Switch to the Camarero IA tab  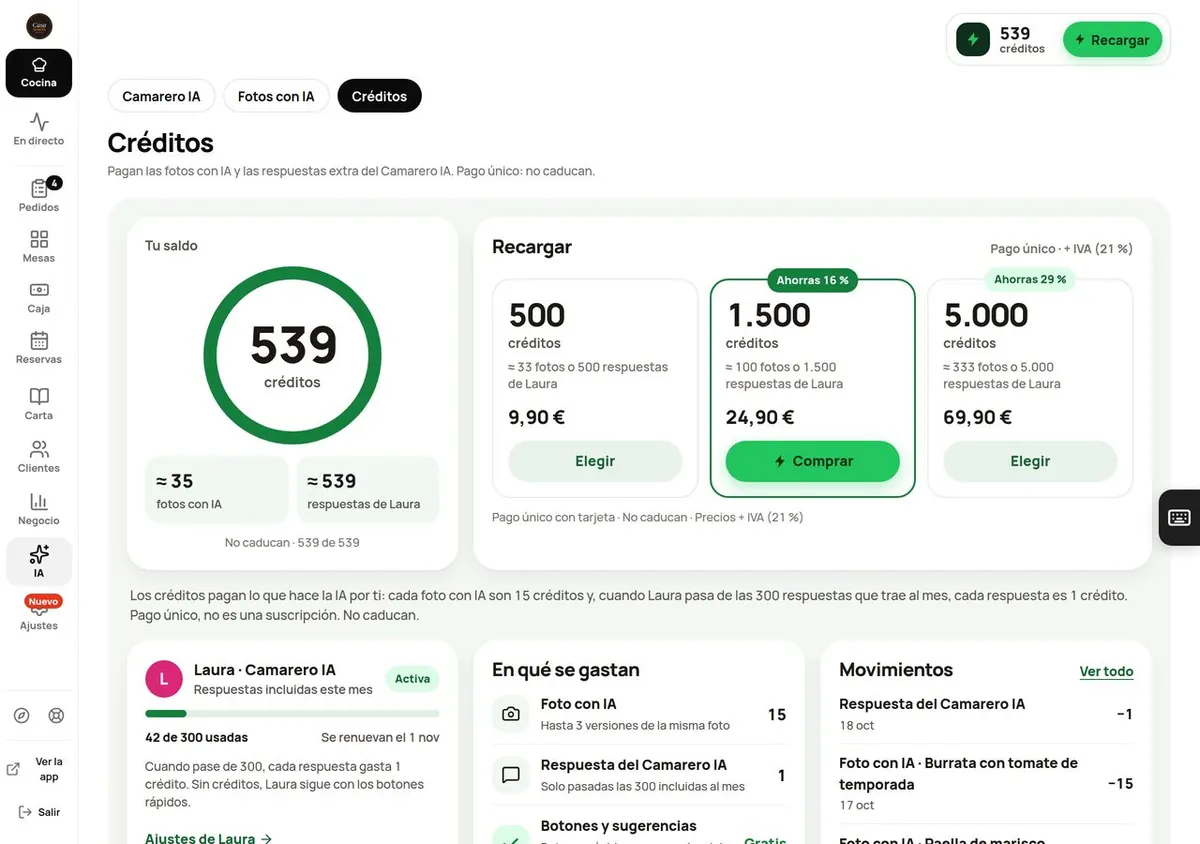click(x=161, y=96)
